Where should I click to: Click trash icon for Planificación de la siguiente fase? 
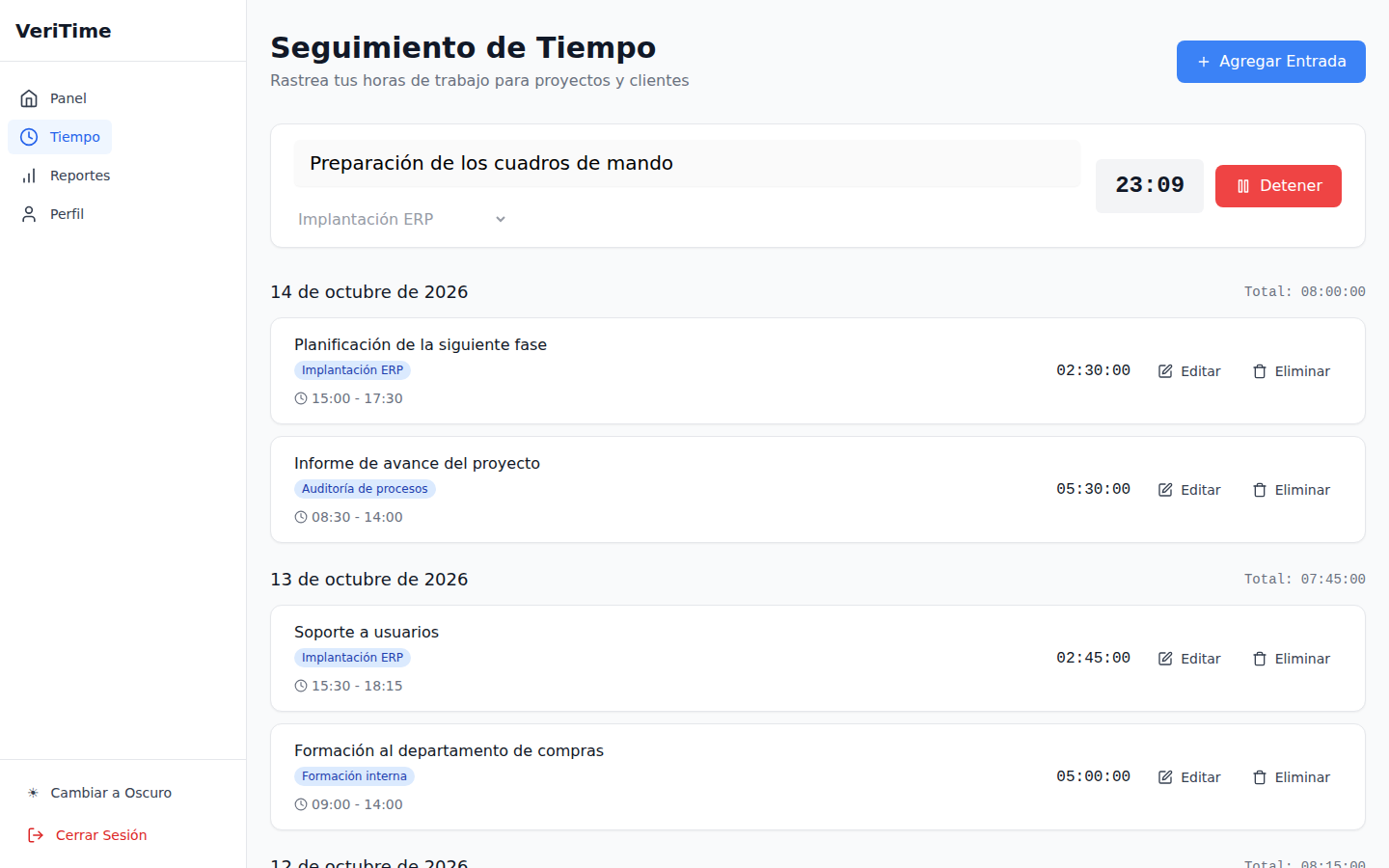point(1260,371)
